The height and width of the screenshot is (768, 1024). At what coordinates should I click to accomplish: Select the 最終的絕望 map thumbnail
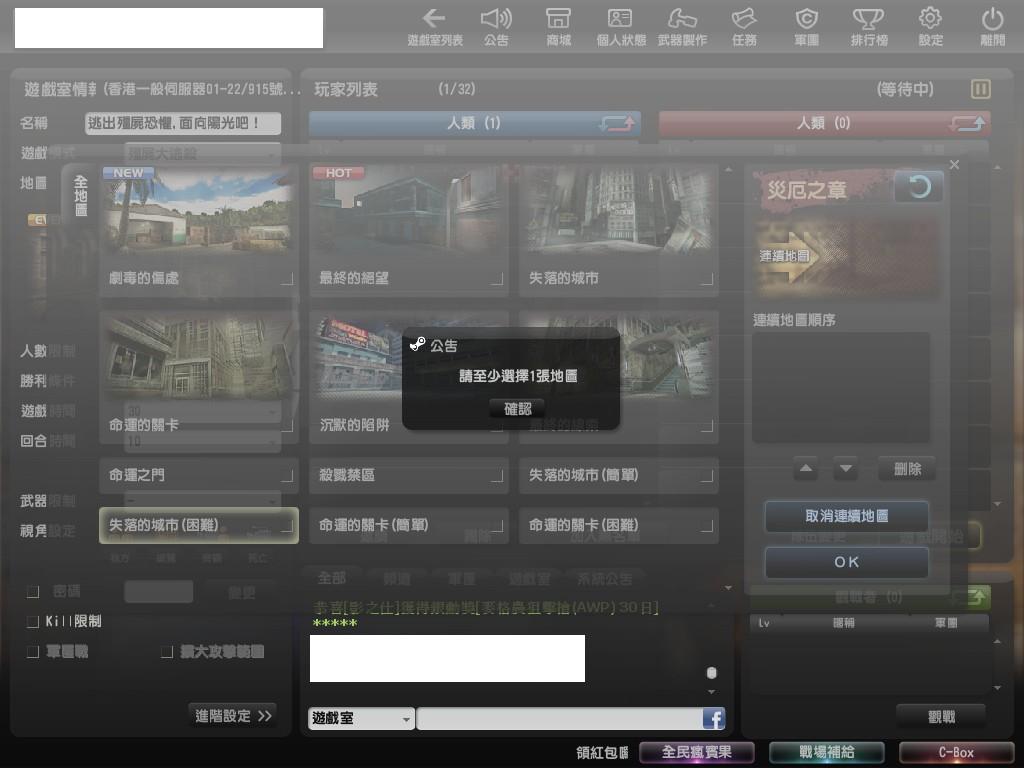point(409,231)
